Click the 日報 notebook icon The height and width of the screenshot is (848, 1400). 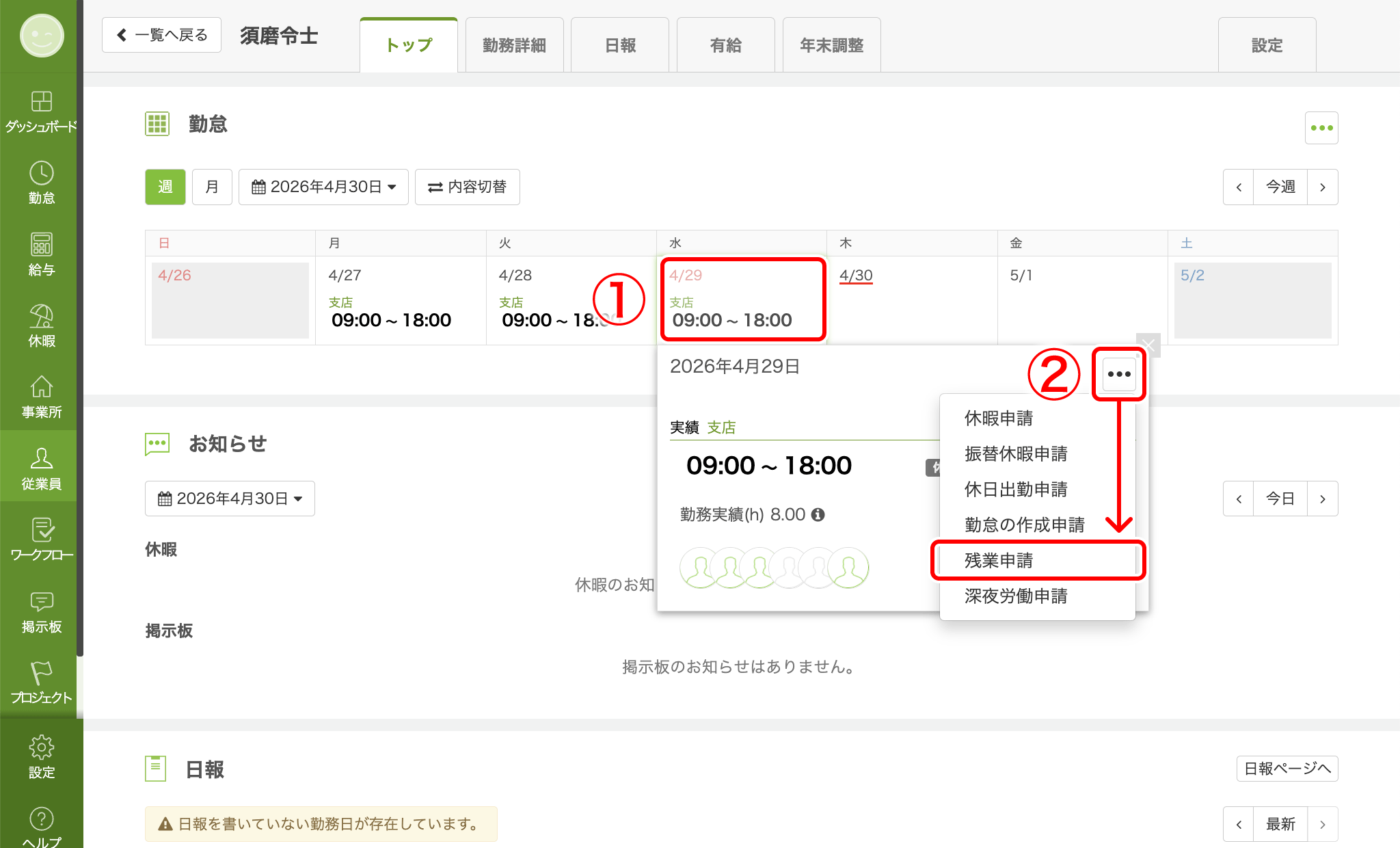click(x=156, y=769)
